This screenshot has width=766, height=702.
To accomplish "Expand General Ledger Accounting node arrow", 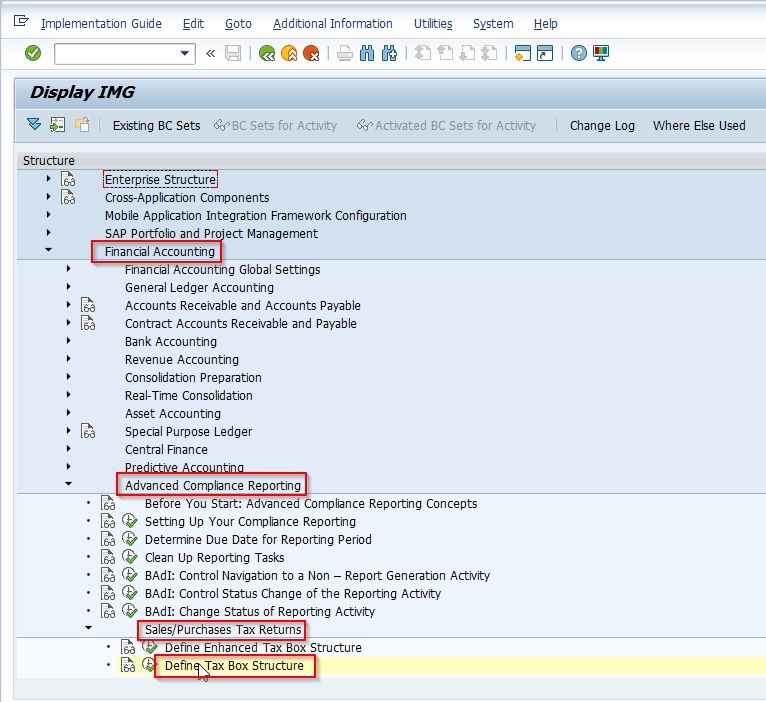I will tap(68, 287).
